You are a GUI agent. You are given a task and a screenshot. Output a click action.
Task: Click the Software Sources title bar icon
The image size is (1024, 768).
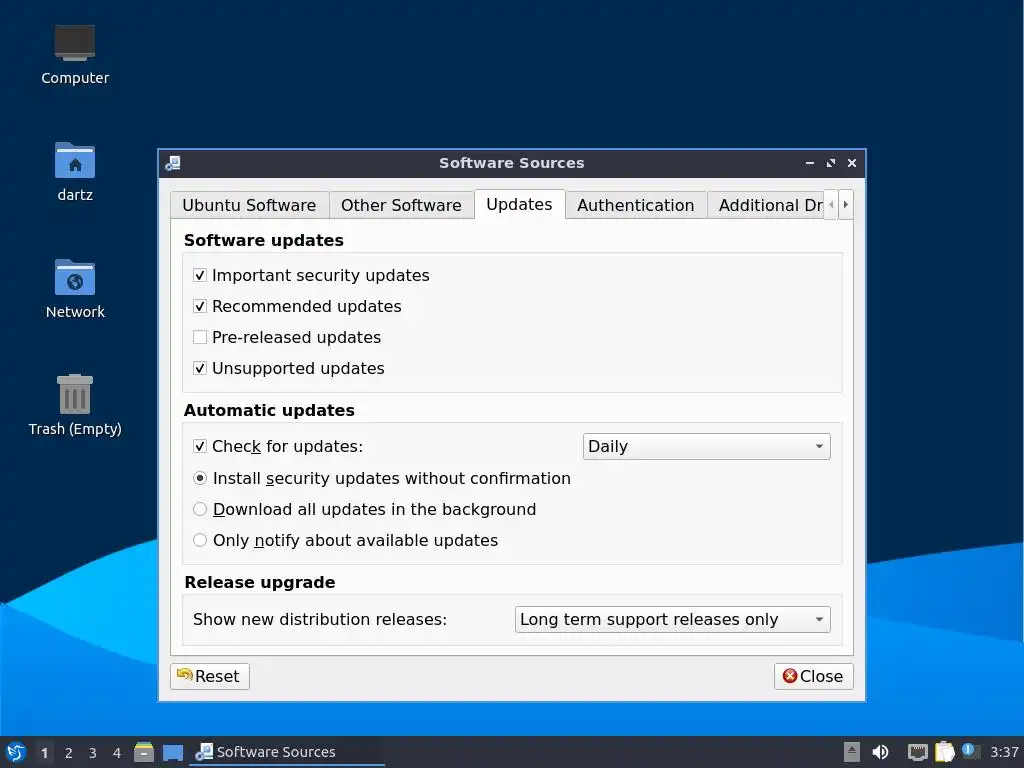(173, 163)
